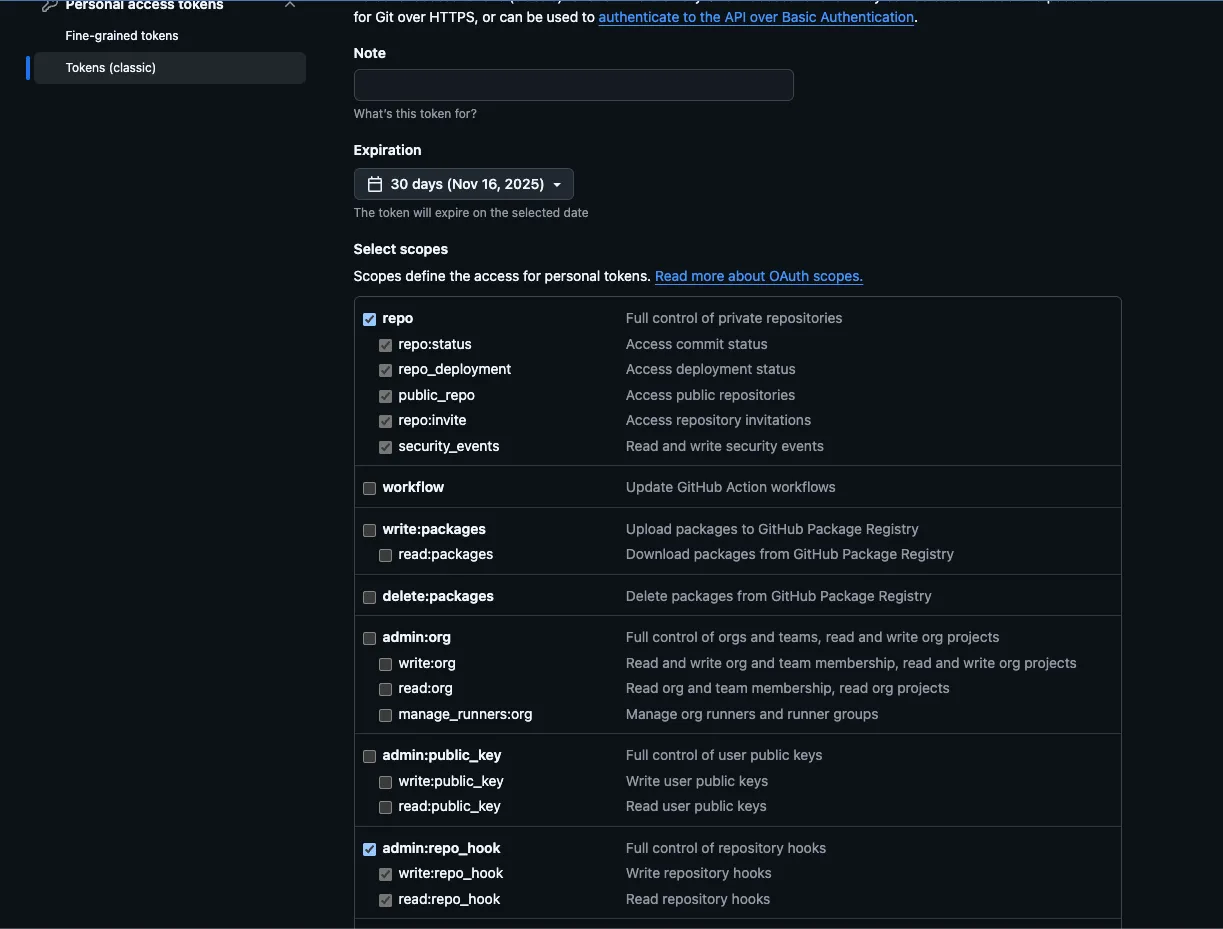1223x929 pixels.
Task: Enable the read:org checkbox
Action: click(x=385, y=689)
